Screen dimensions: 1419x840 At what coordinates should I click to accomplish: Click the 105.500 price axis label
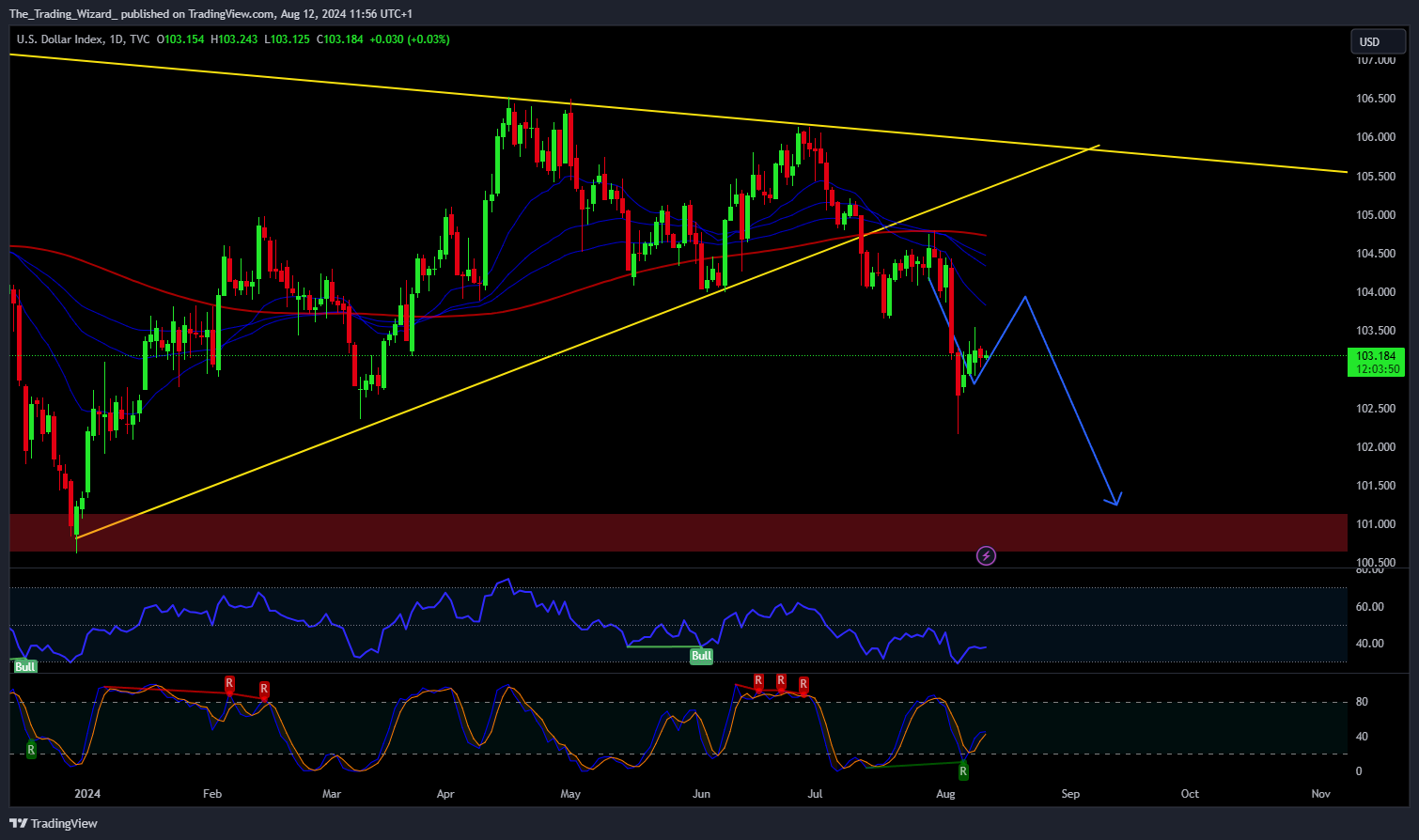[x=1376, y=177]
